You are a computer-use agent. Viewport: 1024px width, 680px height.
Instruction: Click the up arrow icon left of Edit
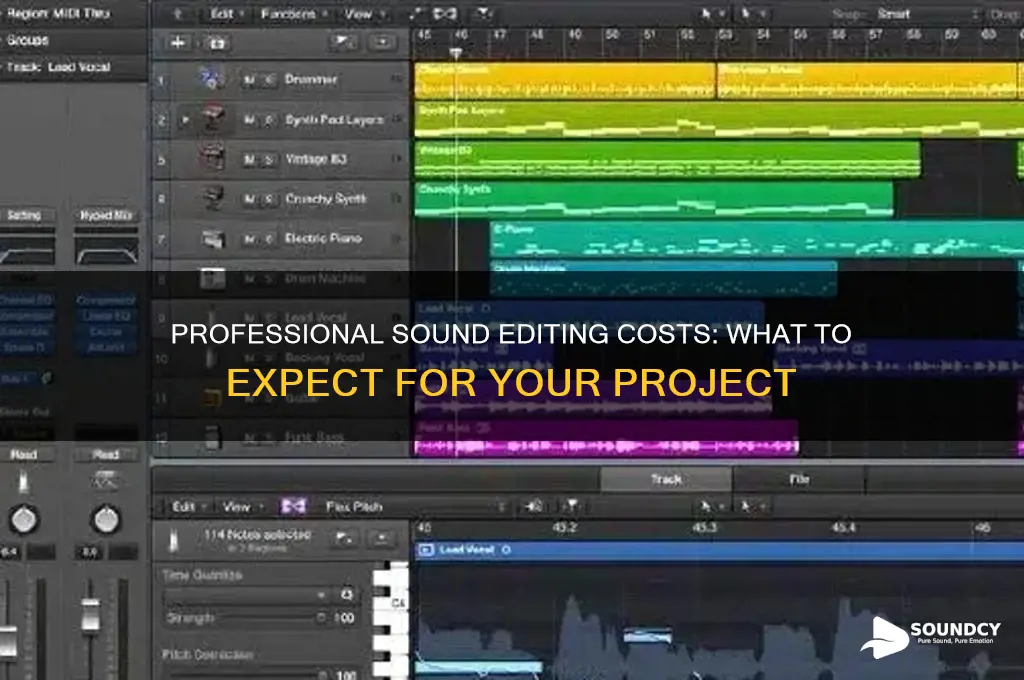coord(178,13)
